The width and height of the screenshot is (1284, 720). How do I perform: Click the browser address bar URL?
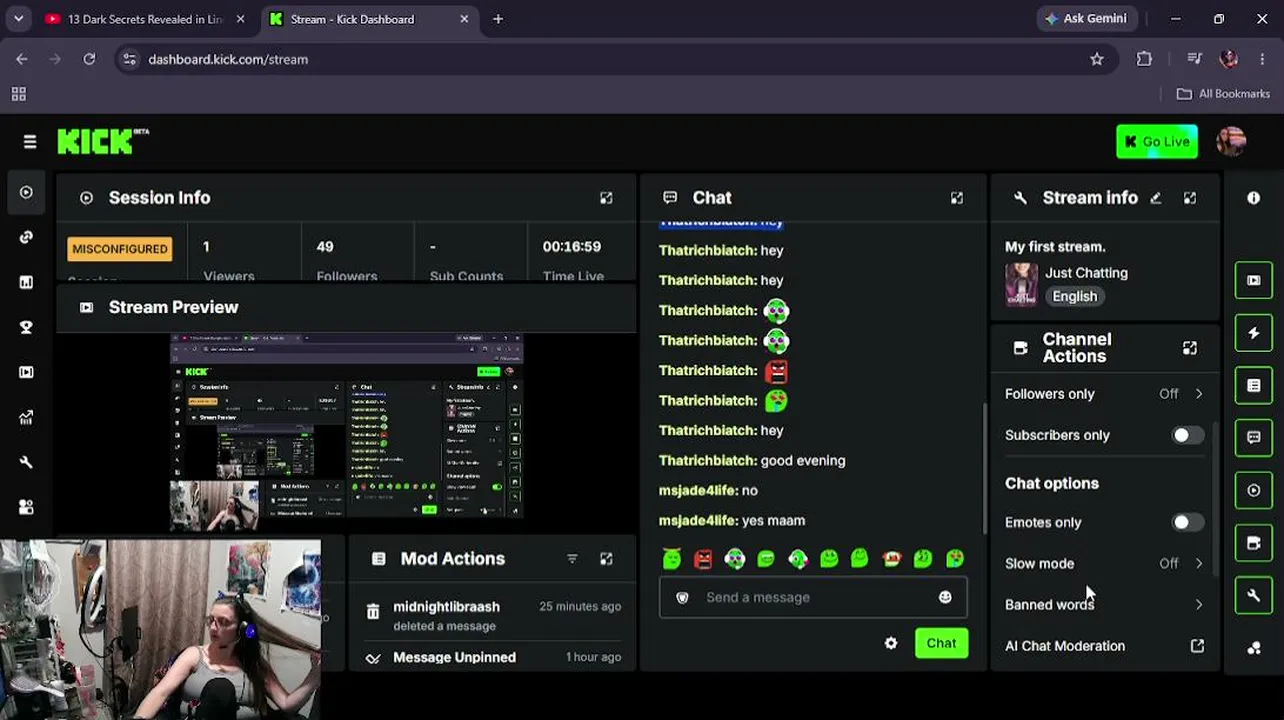click(228, 59)
